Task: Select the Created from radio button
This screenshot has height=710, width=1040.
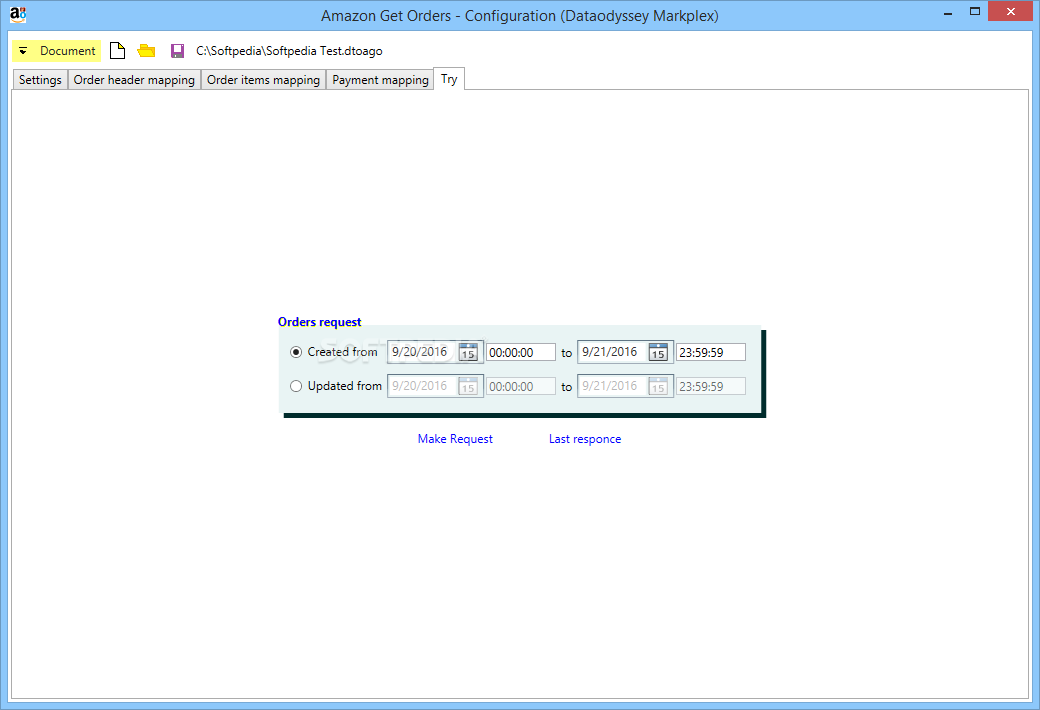Action: pyautogui.click(x=296, y=352)
